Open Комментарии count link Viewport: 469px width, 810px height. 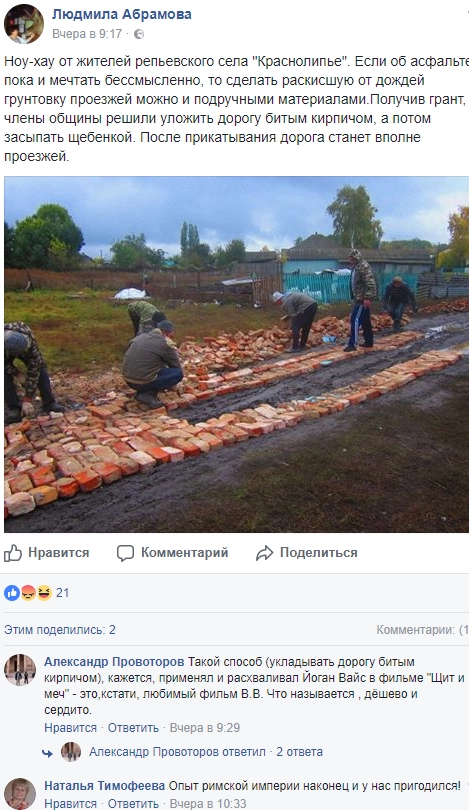pos(423,630)
